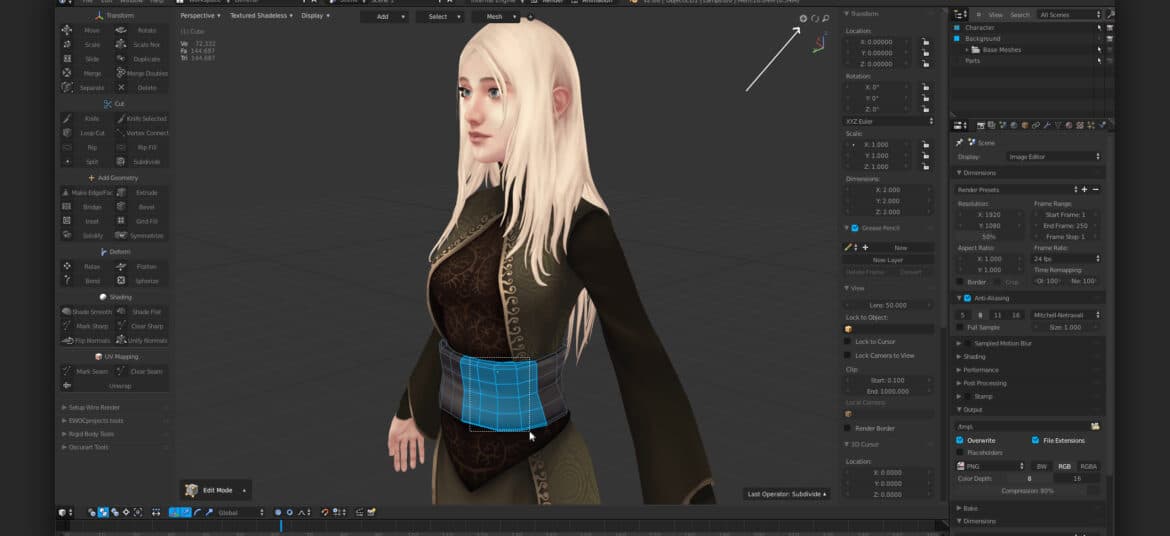The image size is (1170, 536).
Task: Enable Lock to Cursor checkbox
Action: 847,342
